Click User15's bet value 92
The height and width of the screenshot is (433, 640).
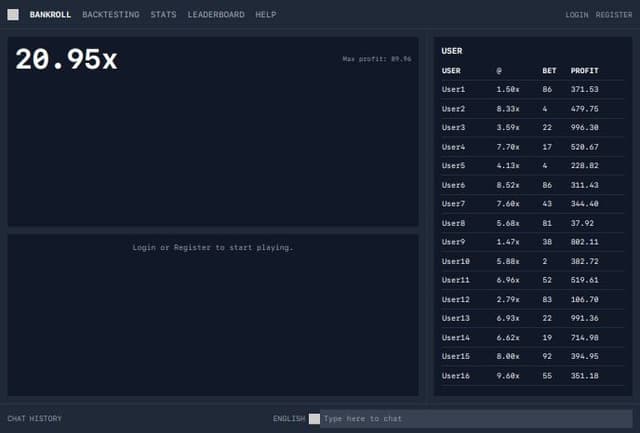547,357
